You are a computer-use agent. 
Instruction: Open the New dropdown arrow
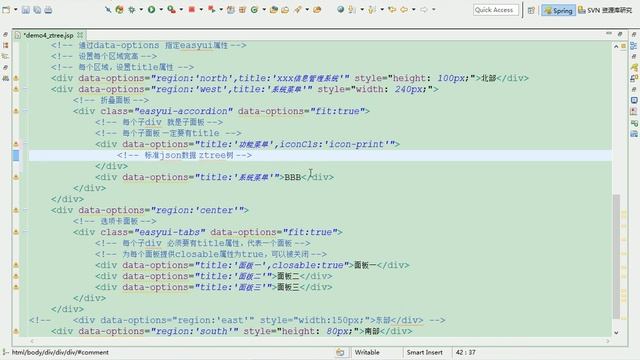16,10
